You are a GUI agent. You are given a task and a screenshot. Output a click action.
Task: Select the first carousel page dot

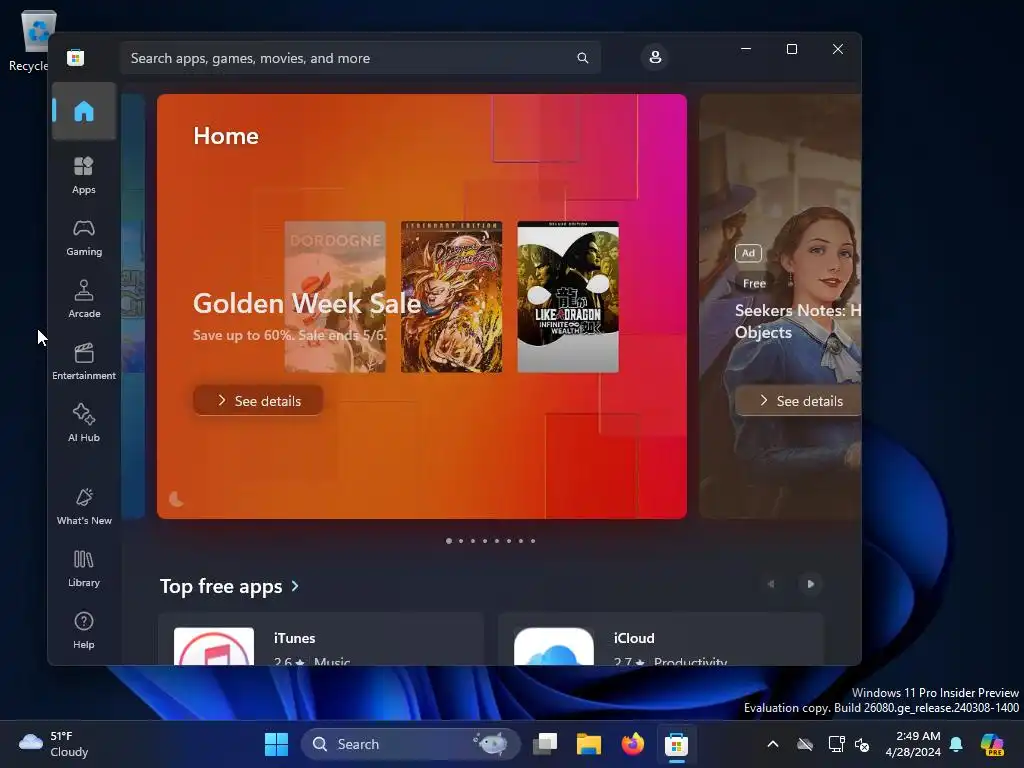click(x=449, y=541)
